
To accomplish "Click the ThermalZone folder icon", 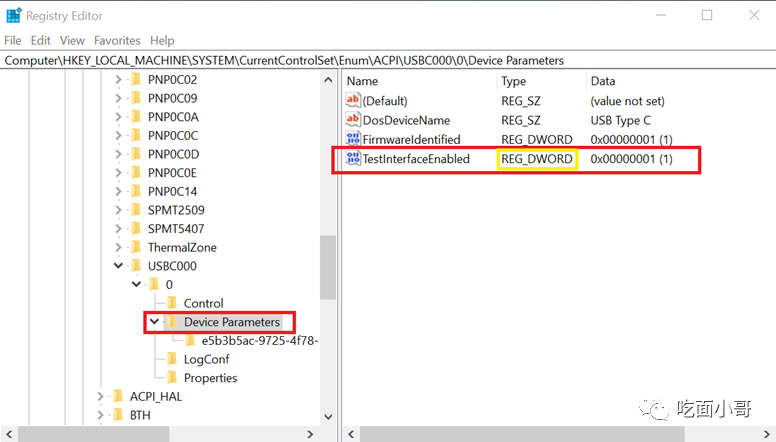I will coord(136,247).
